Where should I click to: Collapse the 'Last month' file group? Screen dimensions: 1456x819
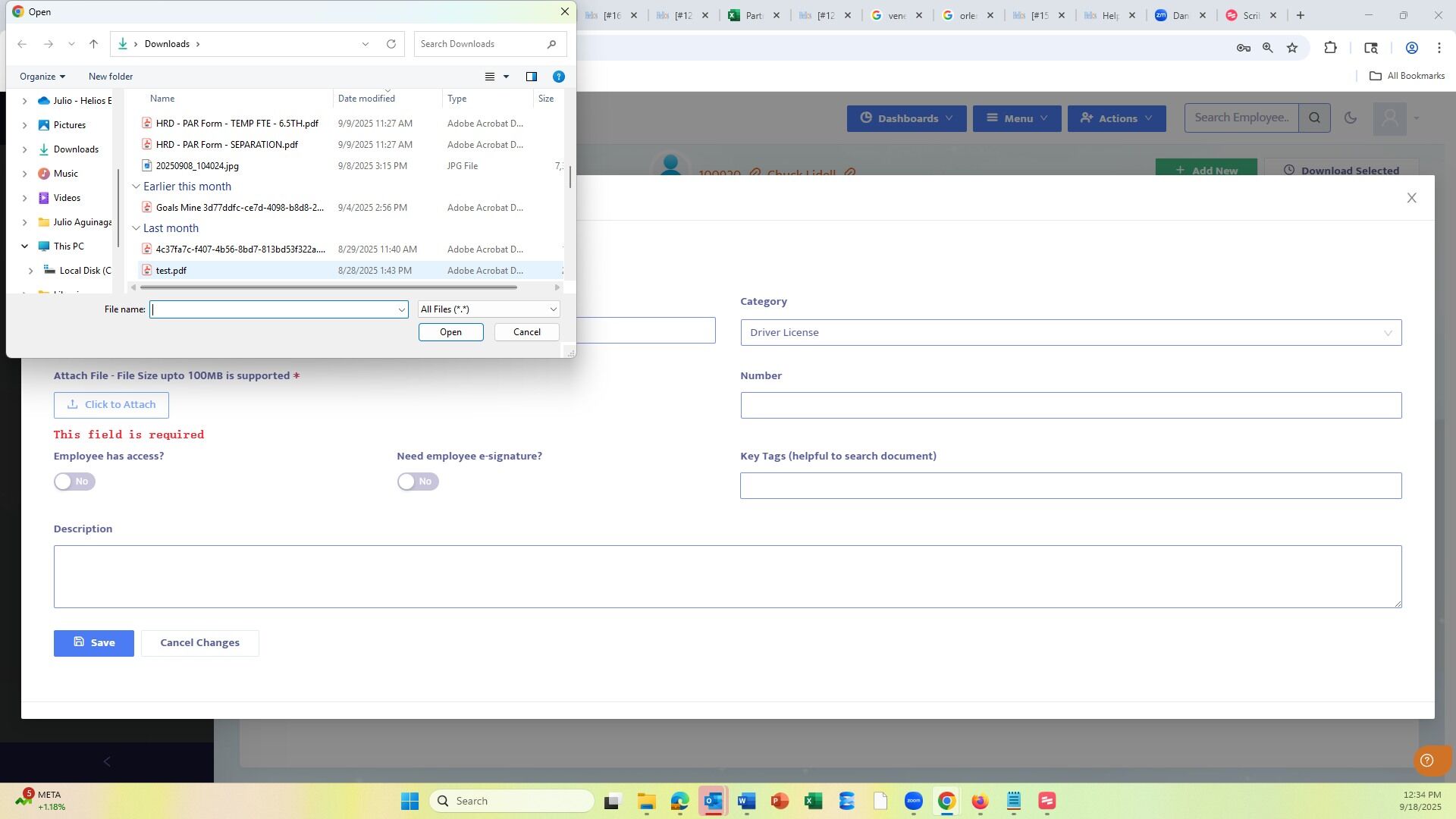136,228
